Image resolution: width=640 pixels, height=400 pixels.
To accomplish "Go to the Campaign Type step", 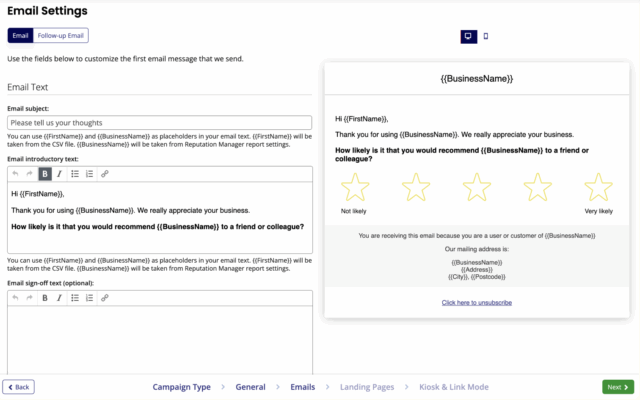I will tap(182, 387).
